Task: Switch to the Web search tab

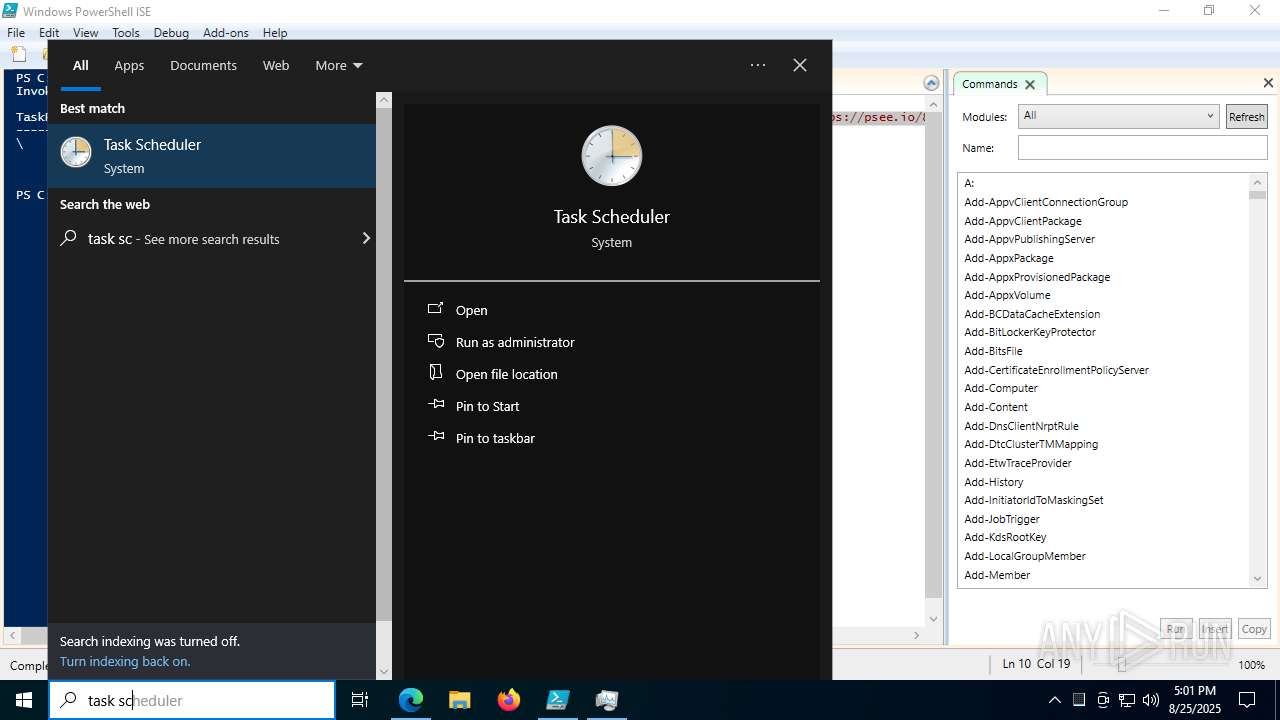Action: [276, 65]
